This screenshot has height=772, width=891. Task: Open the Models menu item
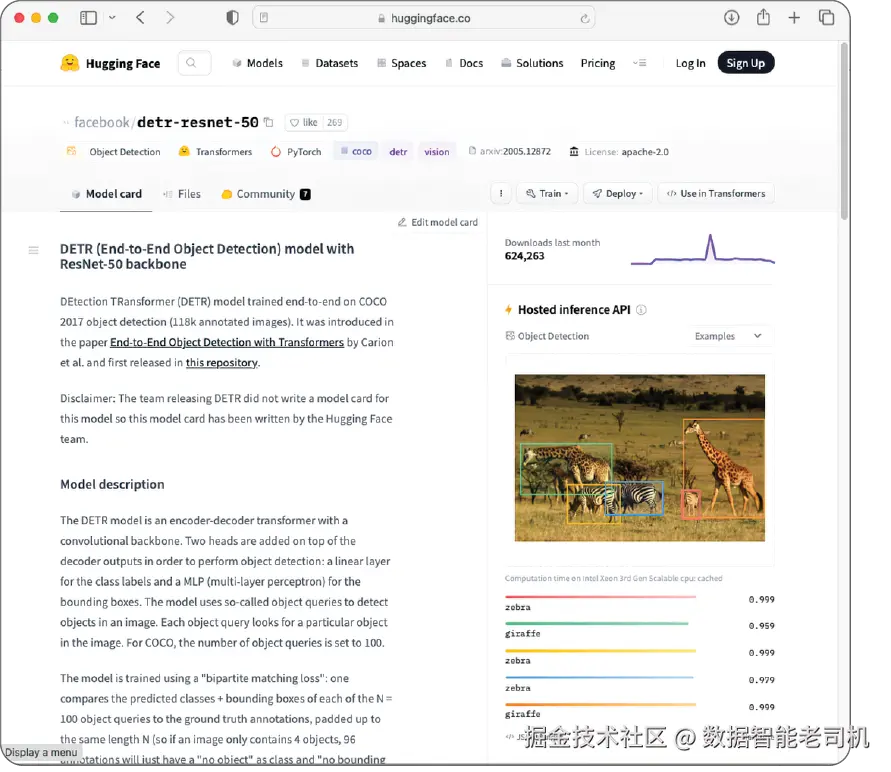click(x=257, y=63)
